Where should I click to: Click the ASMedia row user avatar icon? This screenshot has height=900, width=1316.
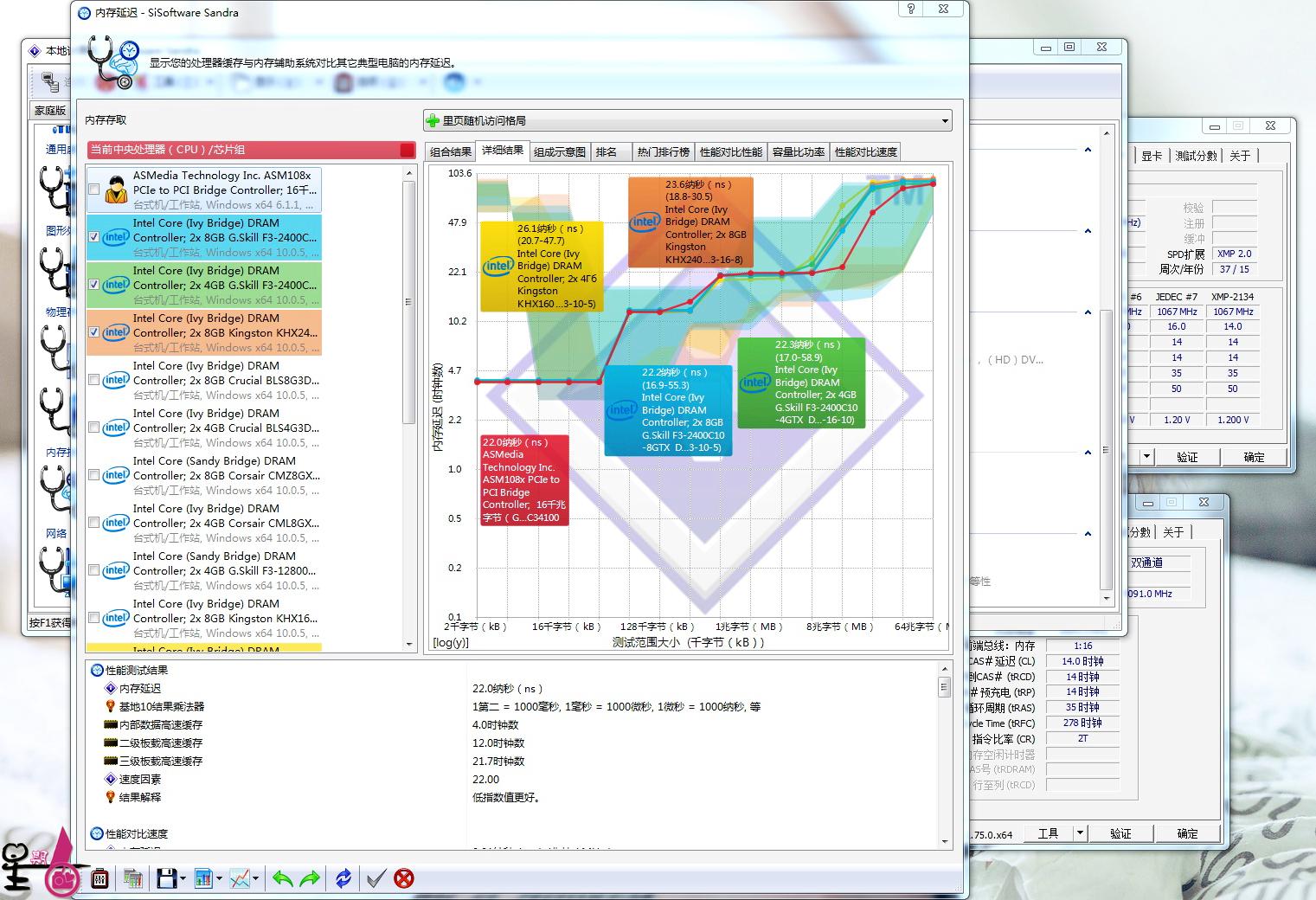(x=117, y=189)
